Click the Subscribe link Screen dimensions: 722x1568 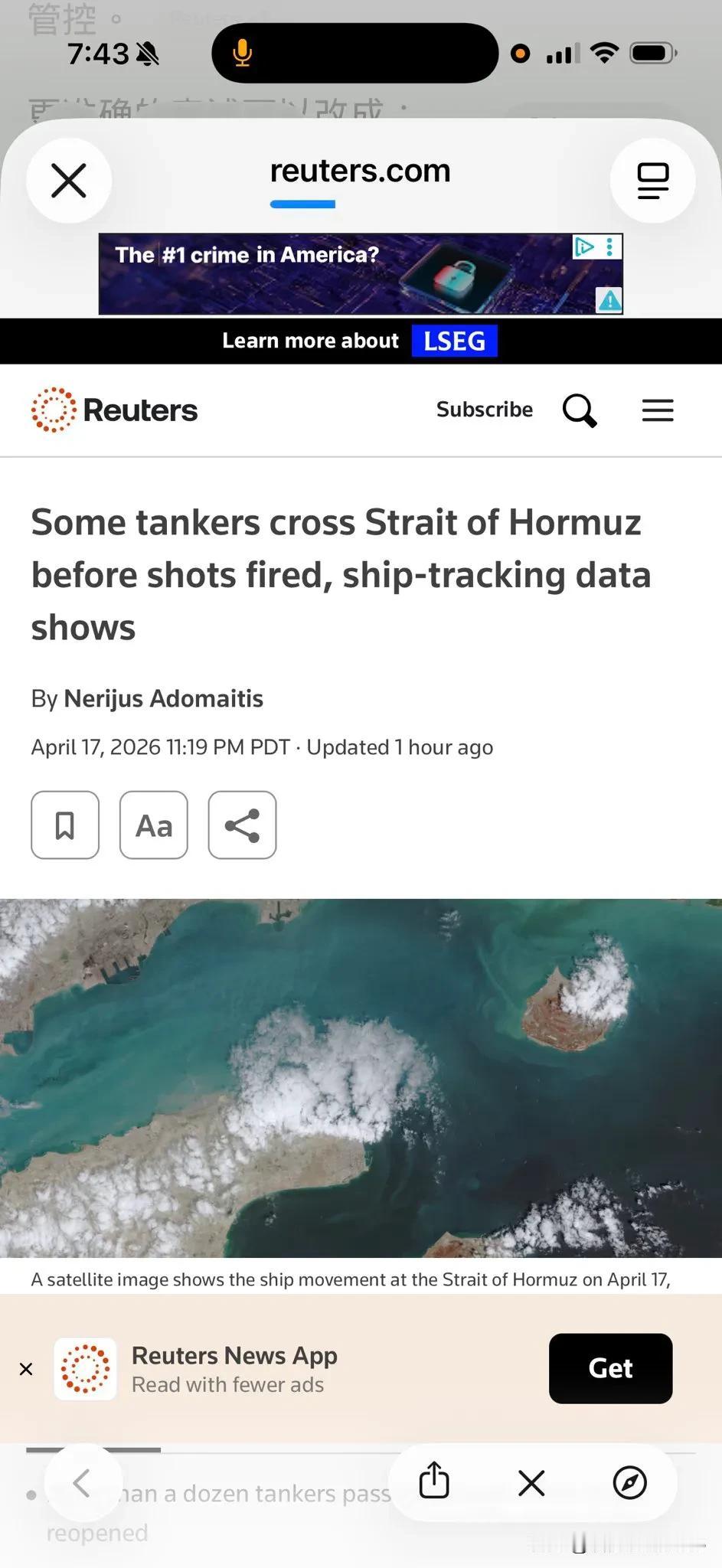pos(485,410)
